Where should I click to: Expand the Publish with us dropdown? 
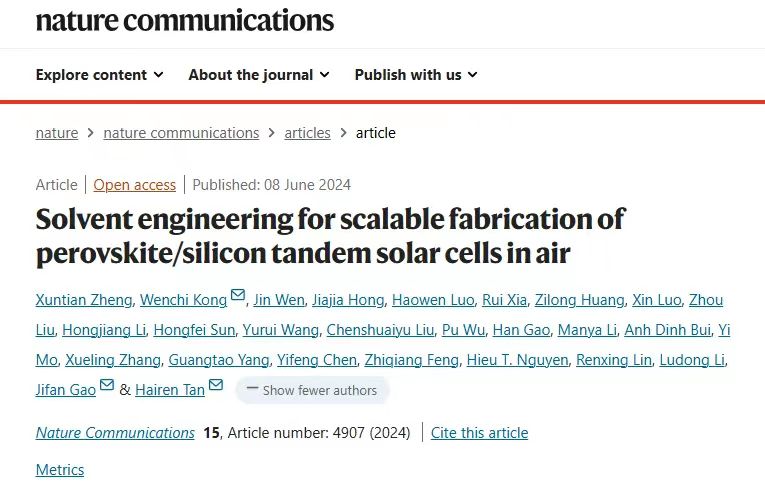point(416,75)
